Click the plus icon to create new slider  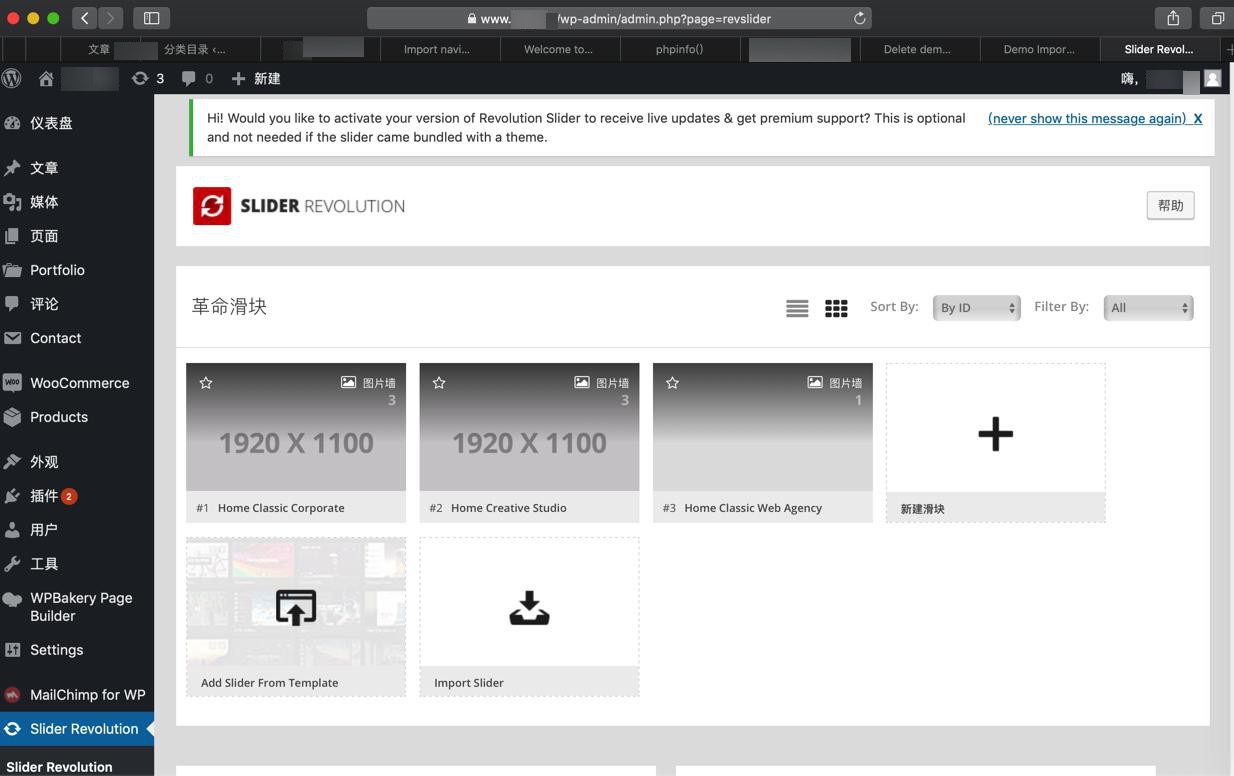tap(995, 433)
